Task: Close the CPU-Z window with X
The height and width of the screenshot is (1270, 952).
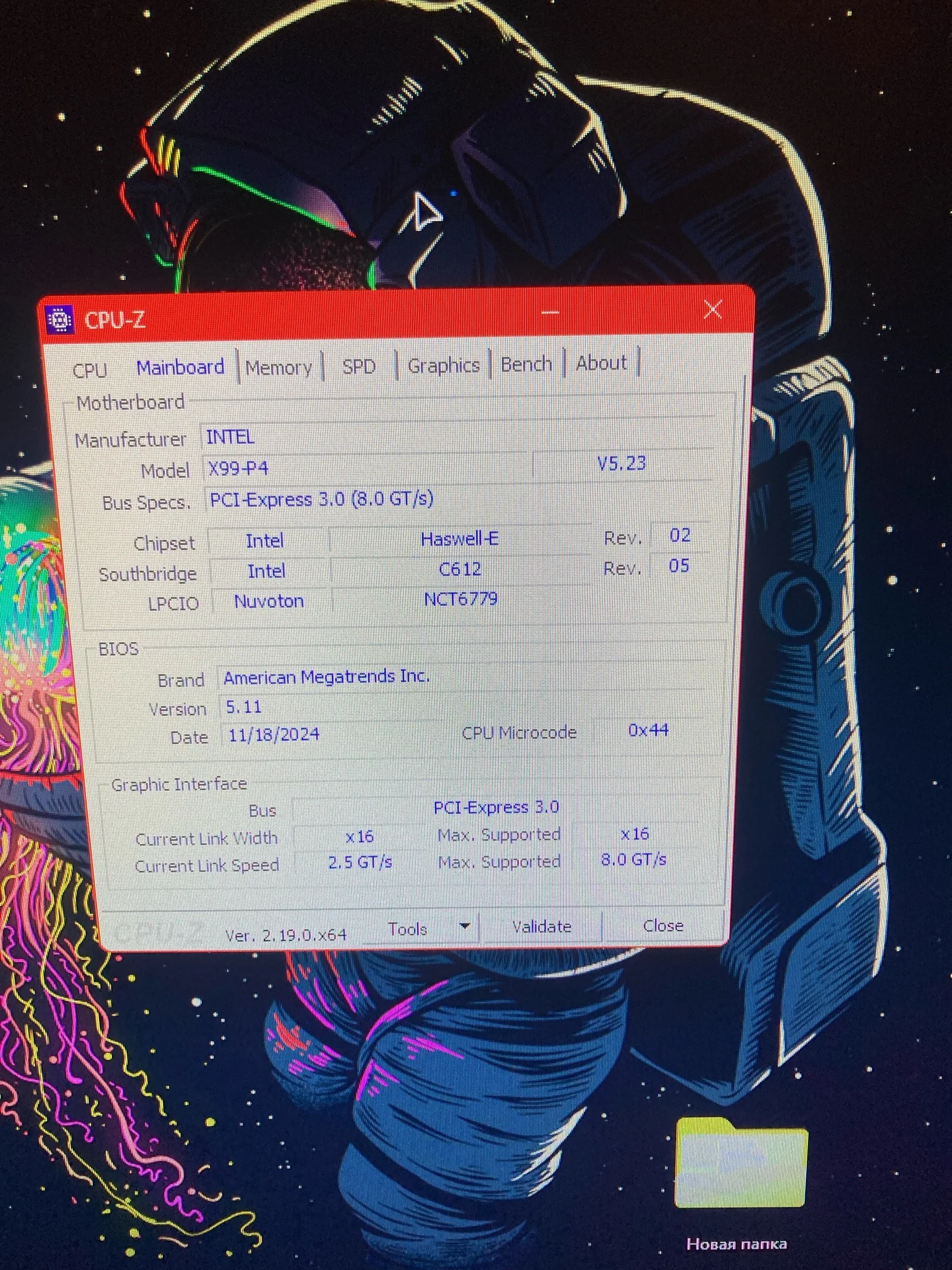Action: tap(713, 309)
